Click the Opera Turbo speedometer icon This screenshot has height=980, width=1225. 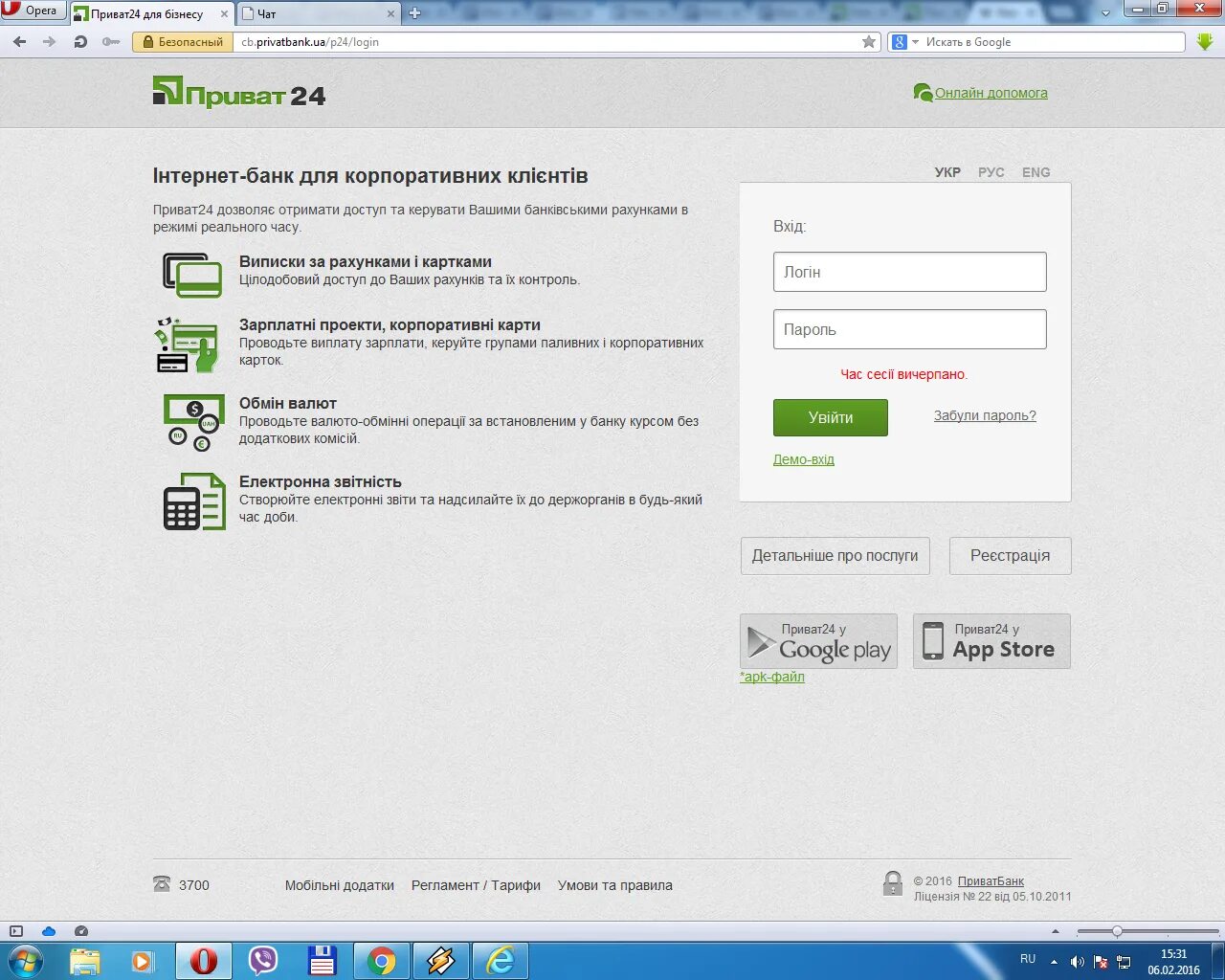point(81,930)
